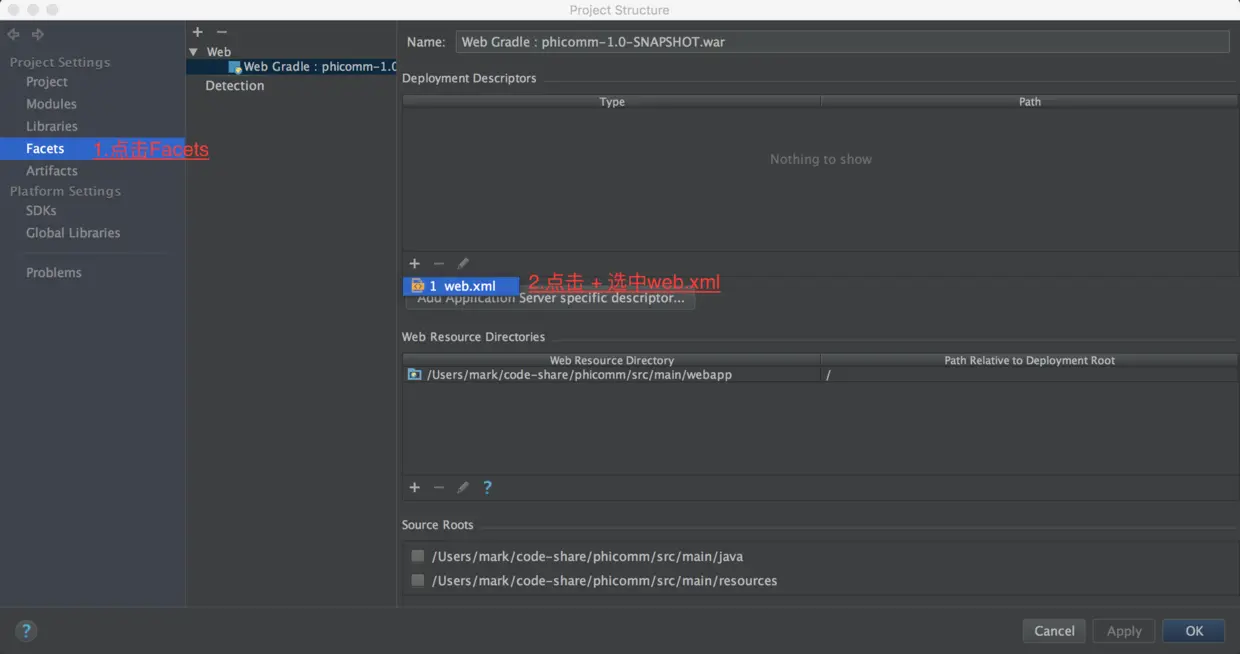Image resolution: width=1240 pixels, height=654 pixels.
Task: Open Problems section
Action: click(x=54, y=273)
